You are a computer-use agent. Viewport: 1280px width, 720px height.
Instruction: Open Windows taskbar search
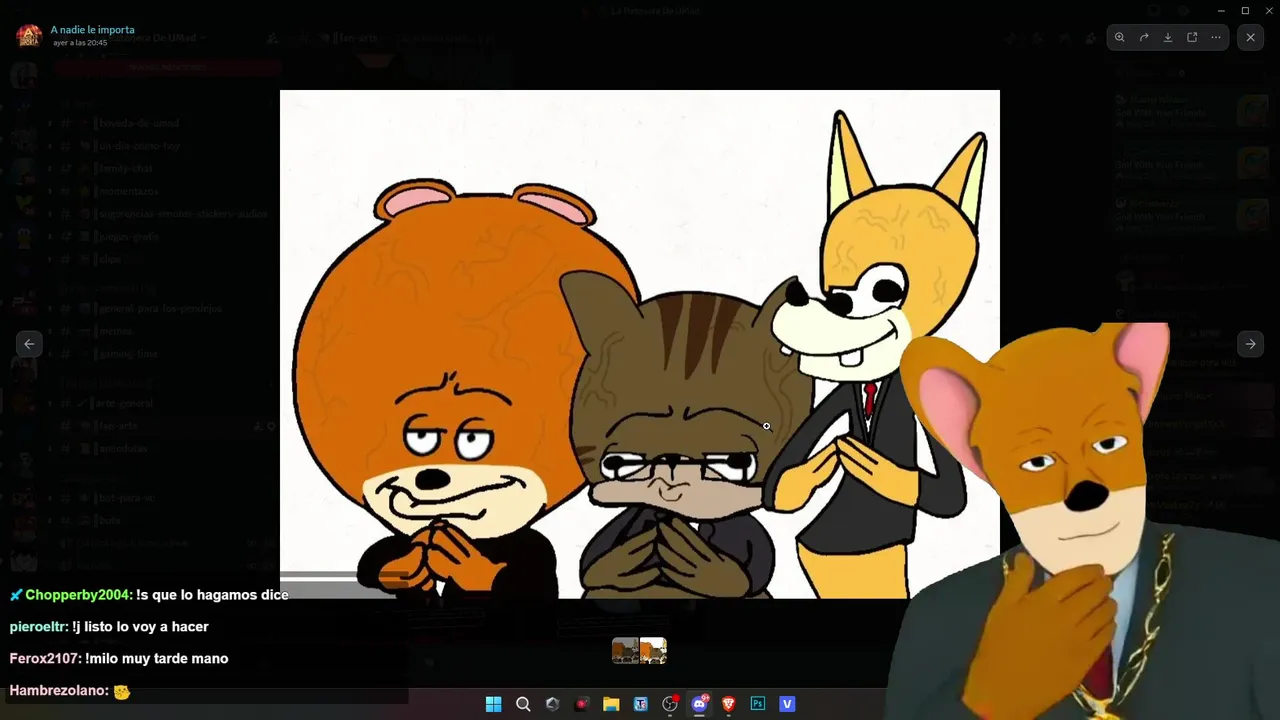coord(523,704)
